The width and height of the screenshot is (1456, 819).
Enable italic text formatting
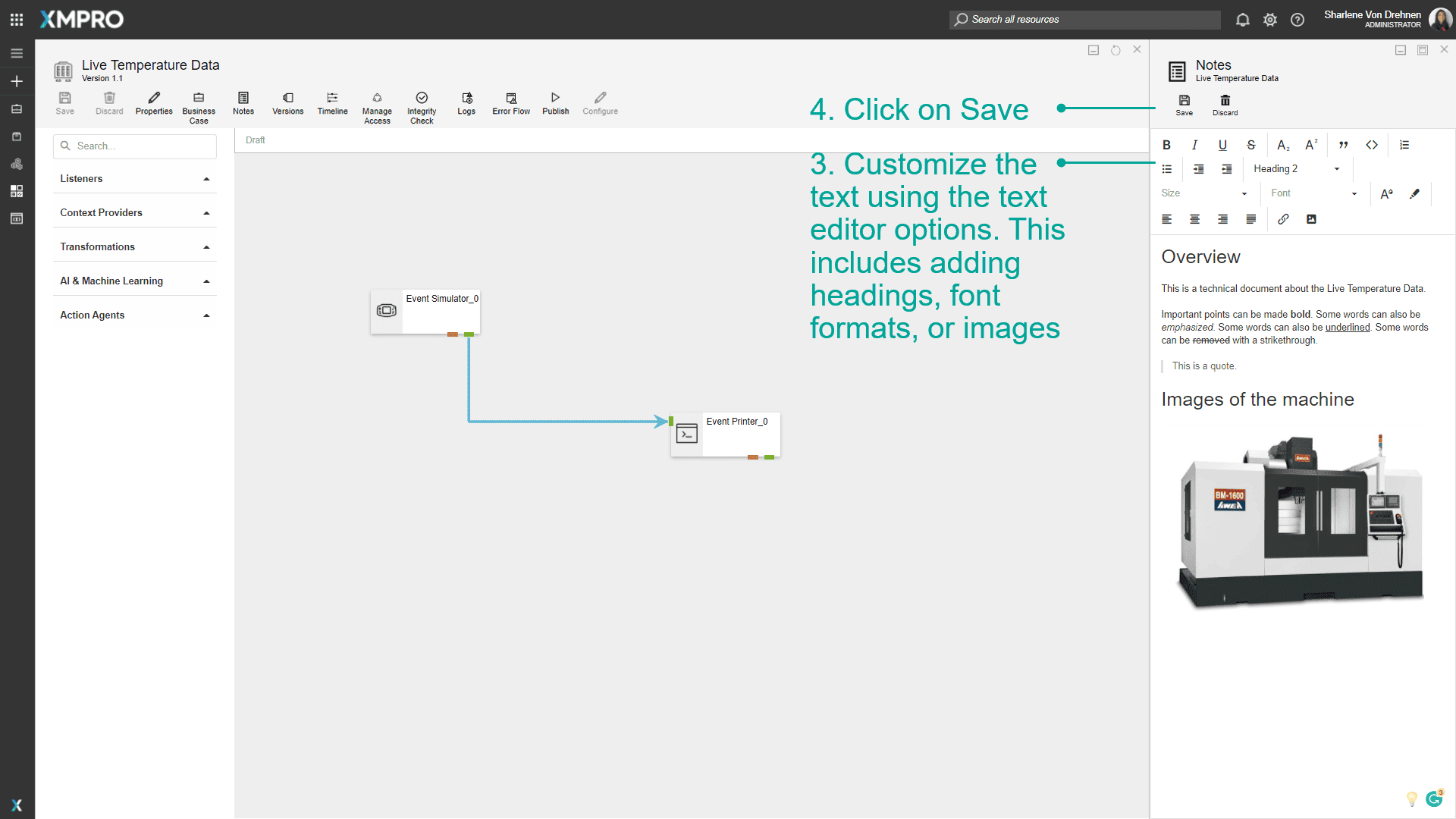[x=1194, y=144]
